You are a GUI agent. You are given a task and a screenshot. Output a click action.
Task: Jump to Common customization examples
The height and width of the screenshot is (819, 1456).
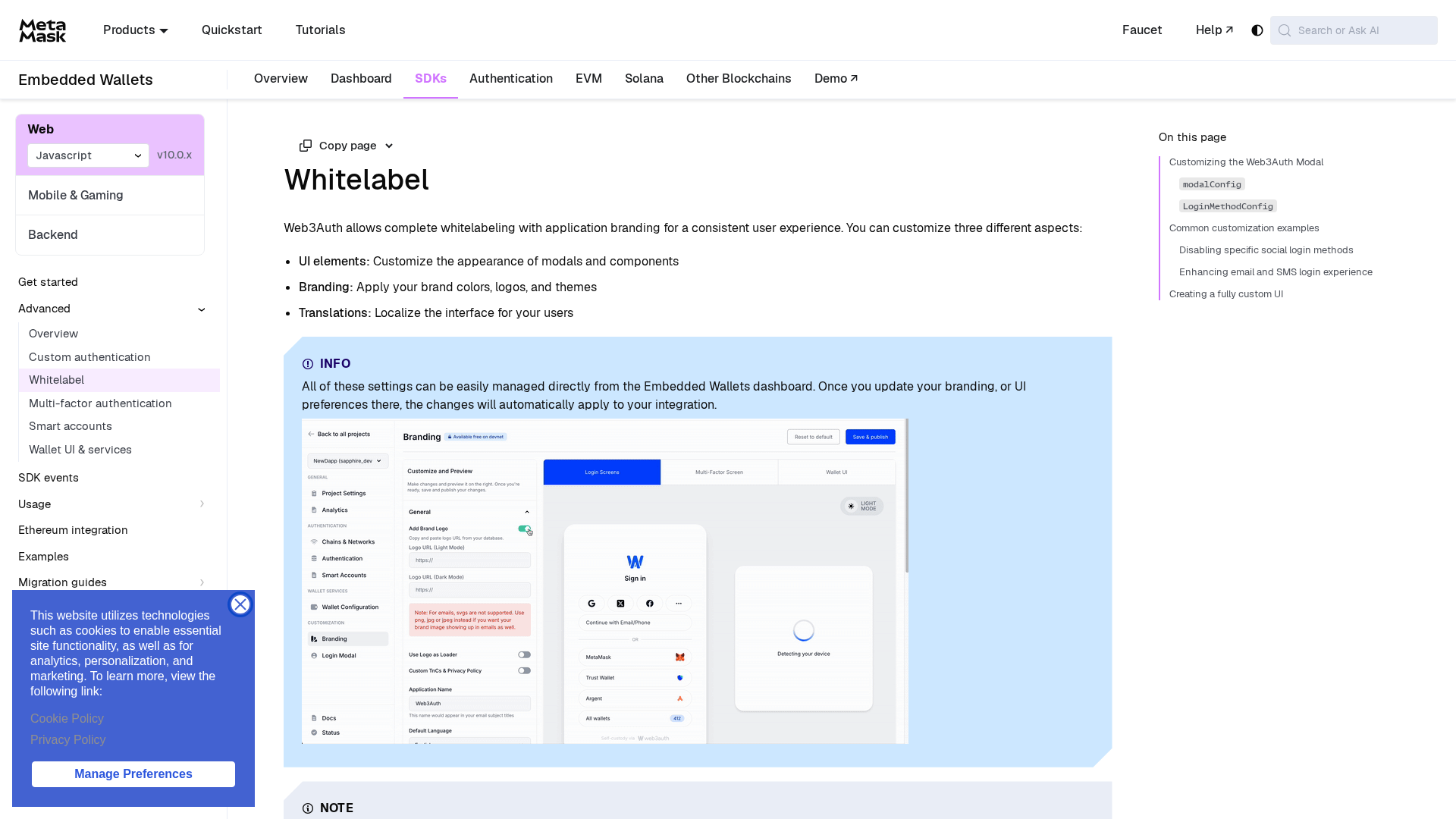pyautogui.click(x=1244, y=228)
